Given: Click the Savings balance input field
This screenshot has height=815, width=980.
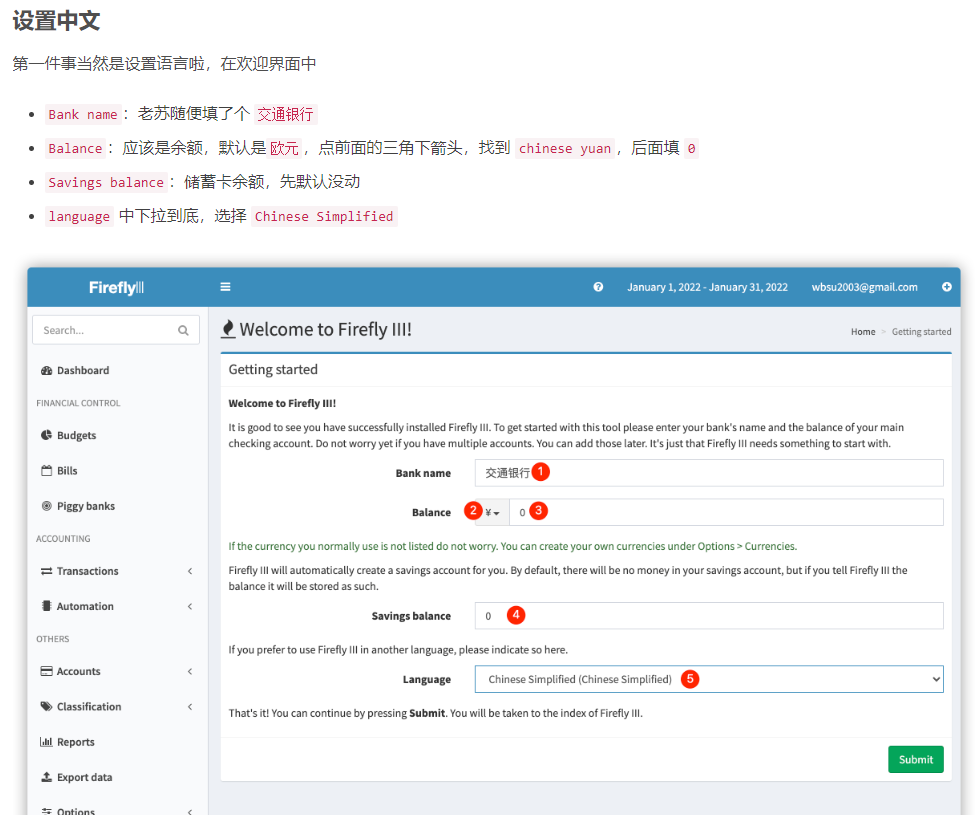Looking at the screenshot, I should (709, 616).
